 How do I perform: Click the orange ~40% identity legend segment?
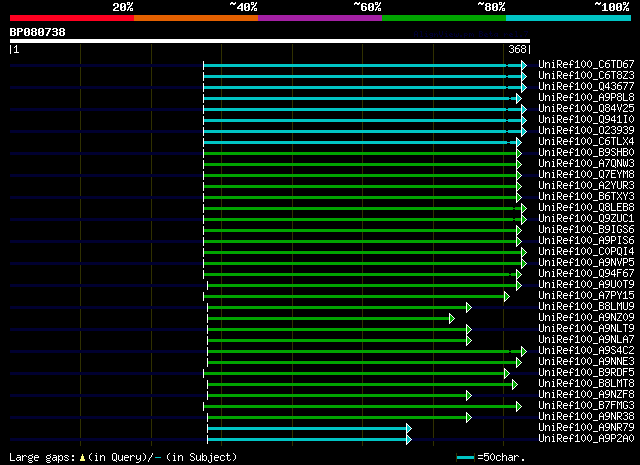point(196,18)
